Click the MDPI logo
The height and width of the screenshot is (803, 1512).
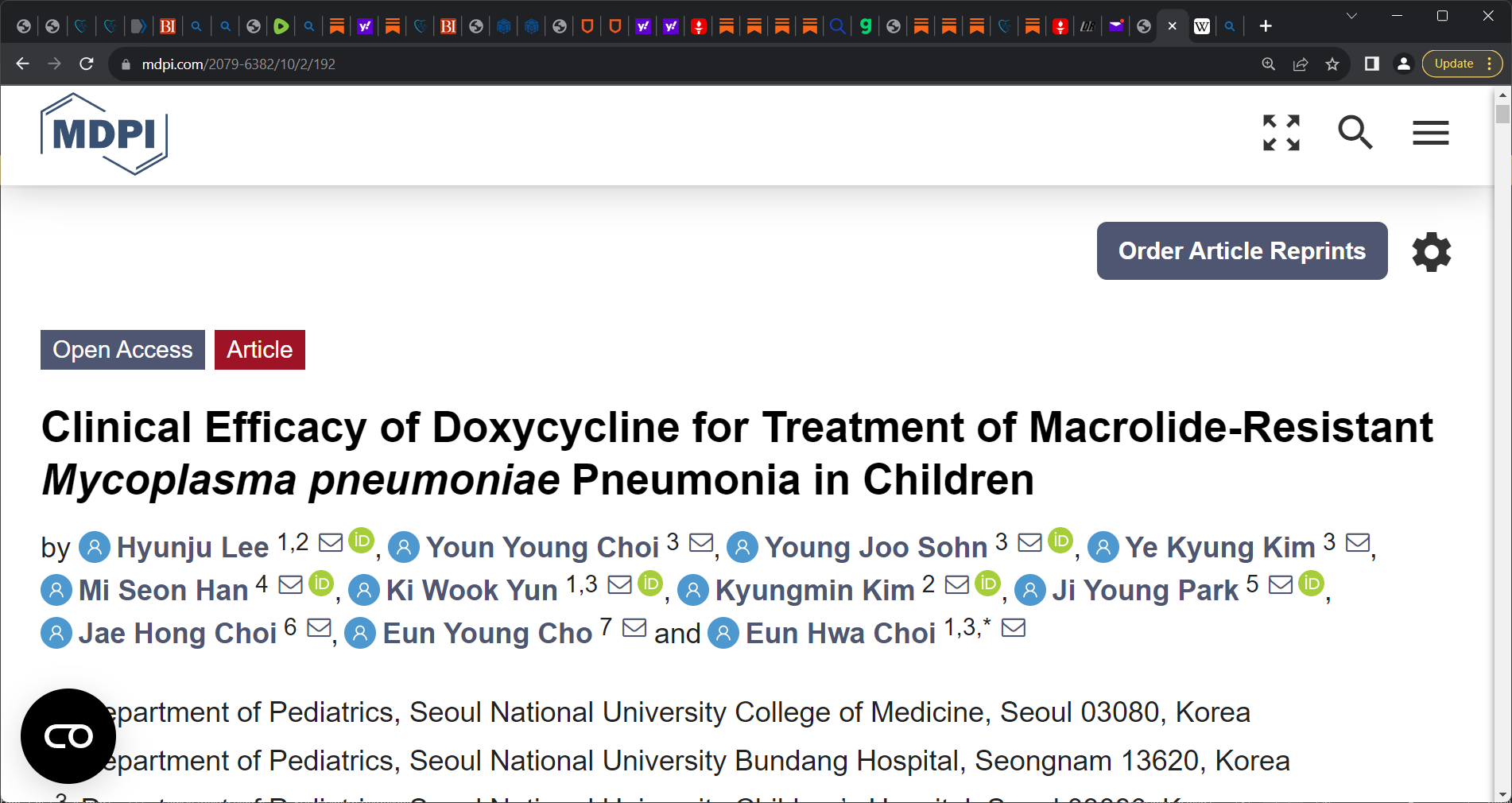[x=103, y=134]
